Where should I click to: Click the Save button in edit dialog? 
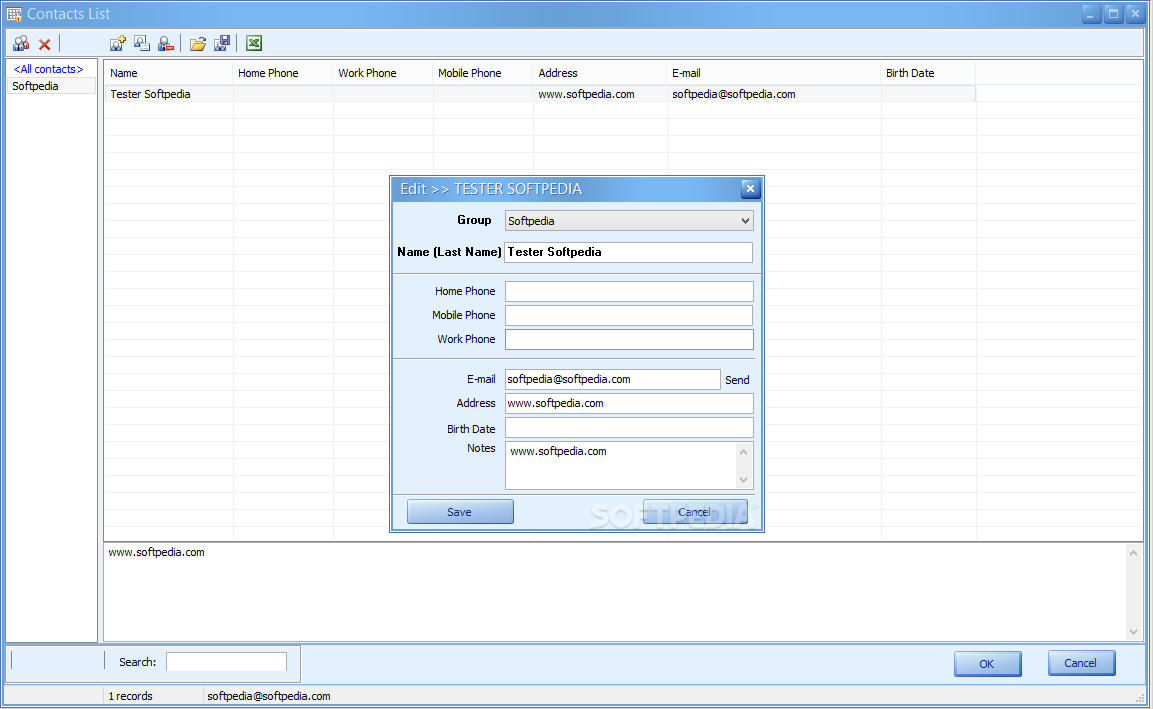coord(460,512)
